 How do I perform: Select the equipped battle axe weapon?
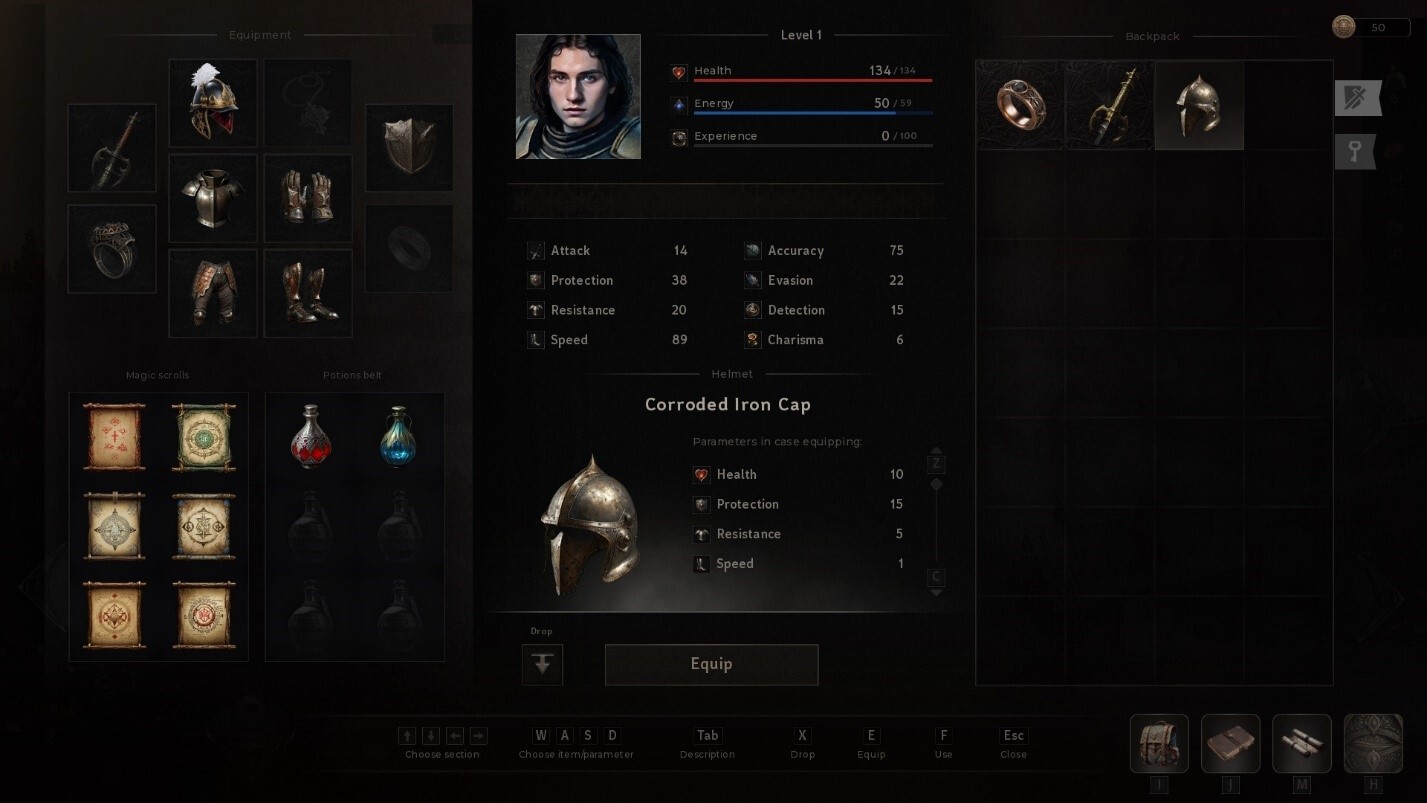point(112,148)
